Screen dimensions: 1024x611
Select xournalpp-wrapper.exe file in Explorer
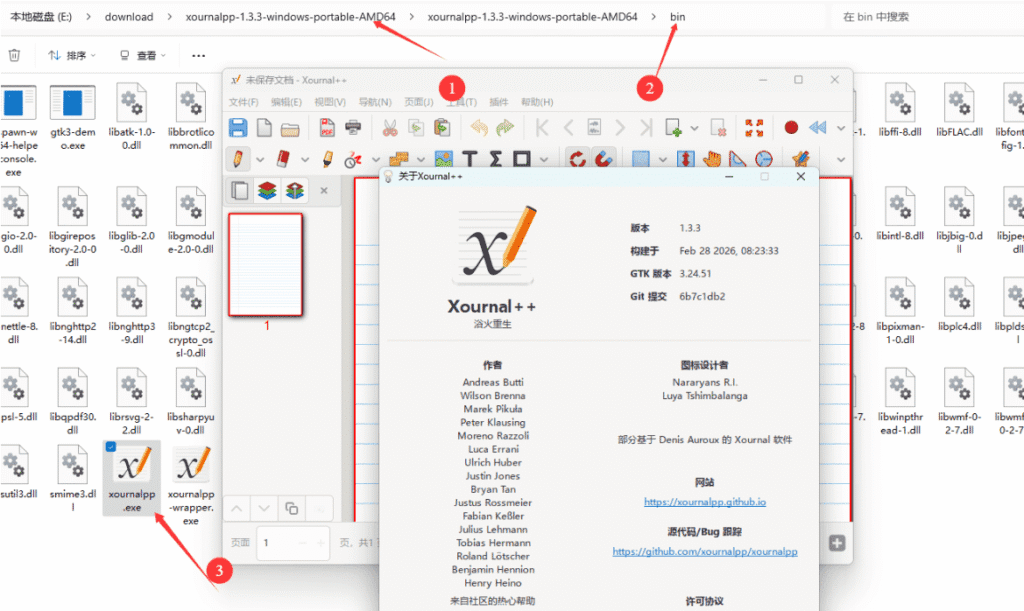[191, 486]
